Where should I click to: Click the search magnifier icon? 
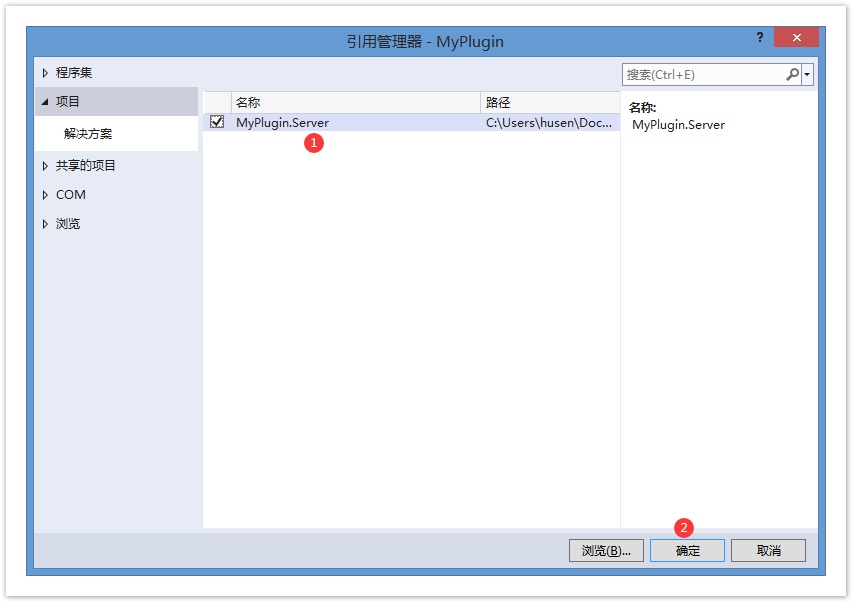coord(792,75)
